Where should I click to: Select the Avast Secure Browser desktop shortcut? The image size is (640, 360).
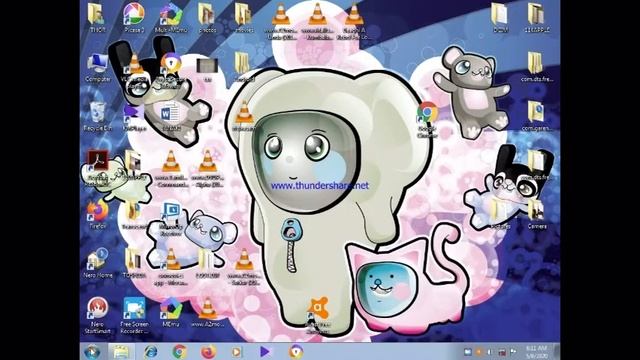pos(171,70)
